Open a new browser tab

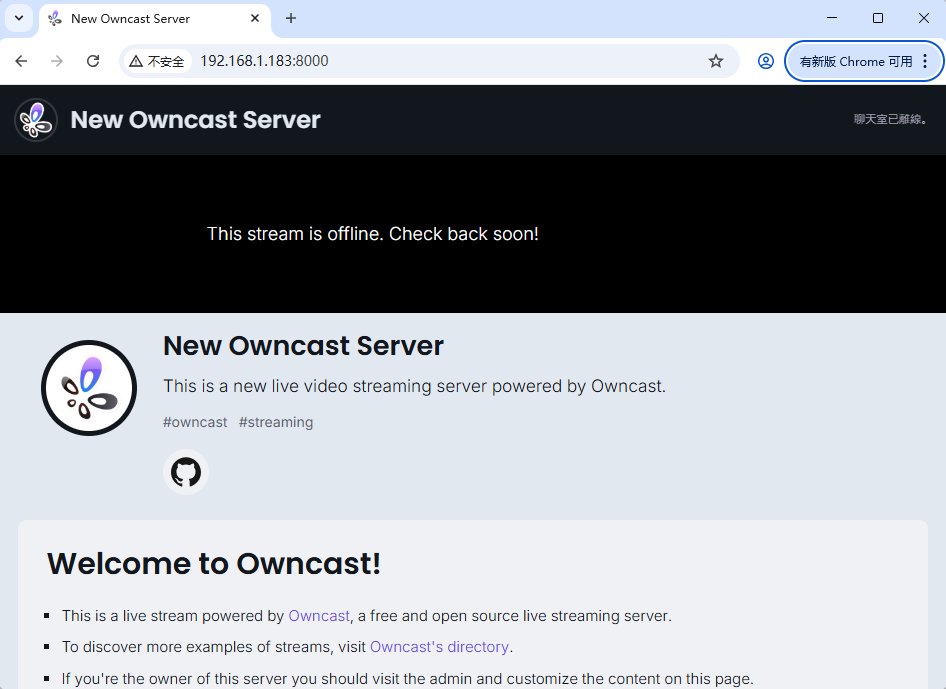pos(291,18)
